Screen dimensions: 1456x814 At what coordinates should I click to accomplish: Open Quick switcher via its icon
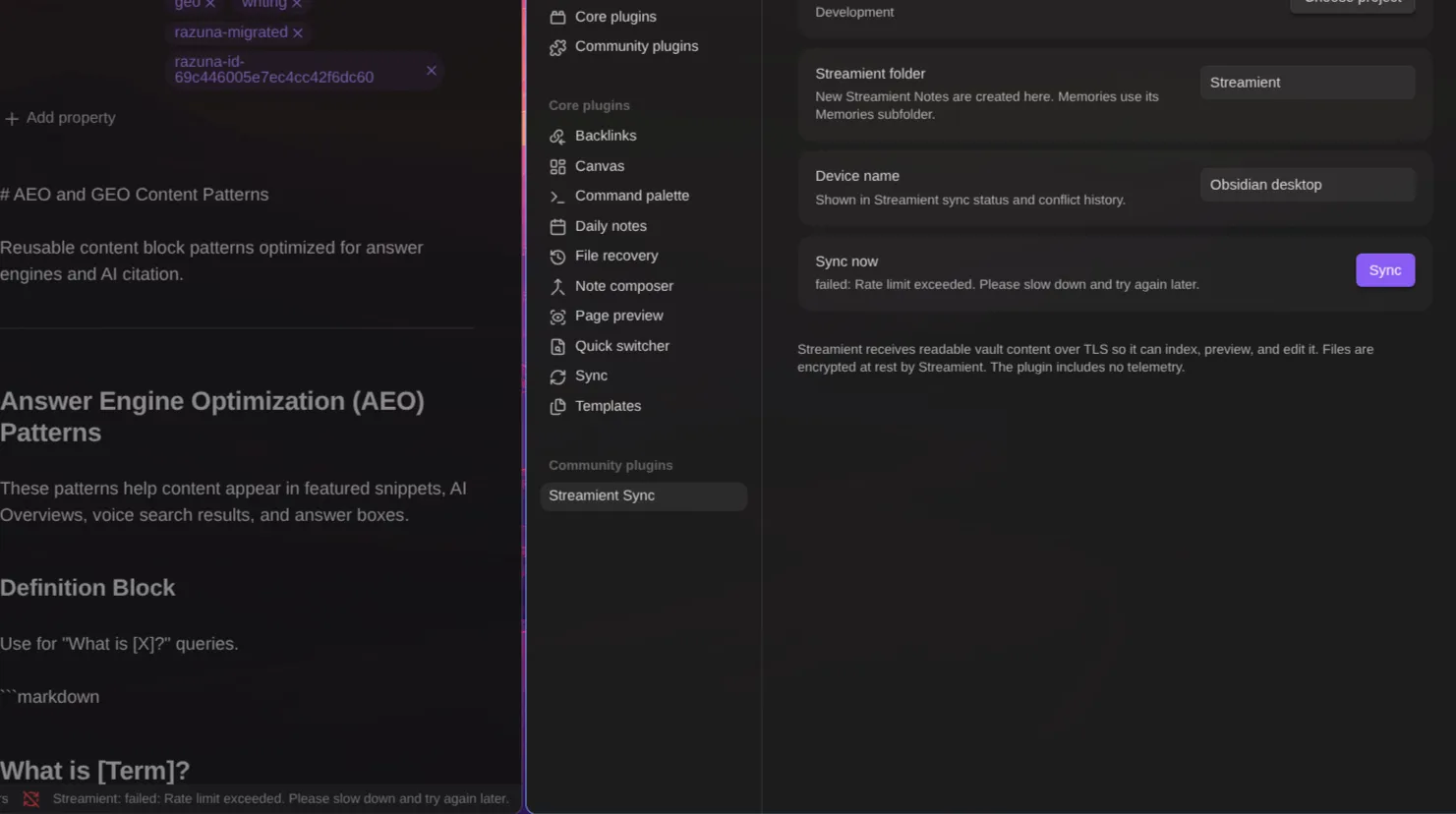click(x=557, y=347)
